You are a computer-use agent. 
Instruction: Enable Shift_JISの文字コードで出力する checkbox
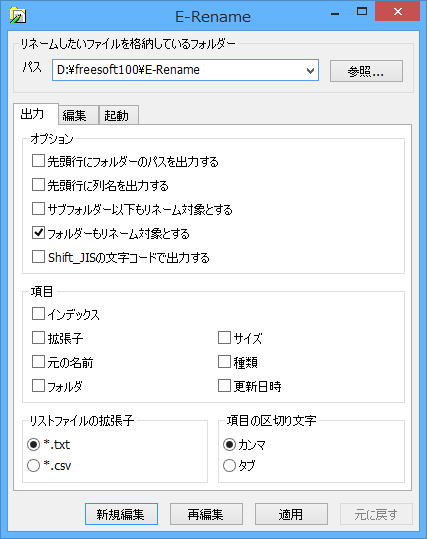(x=38, y=257)
